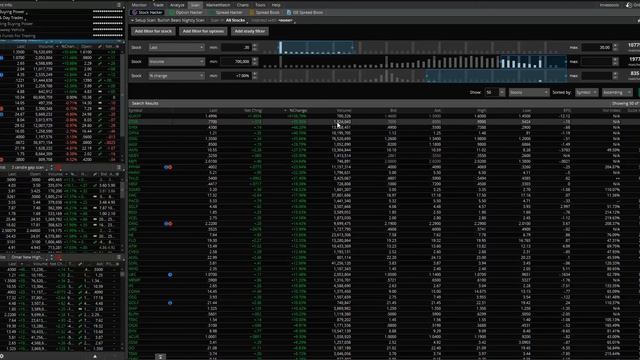Click the Last filter min stepper arrows
The image size is (640, 360).
tap(255, 47)
